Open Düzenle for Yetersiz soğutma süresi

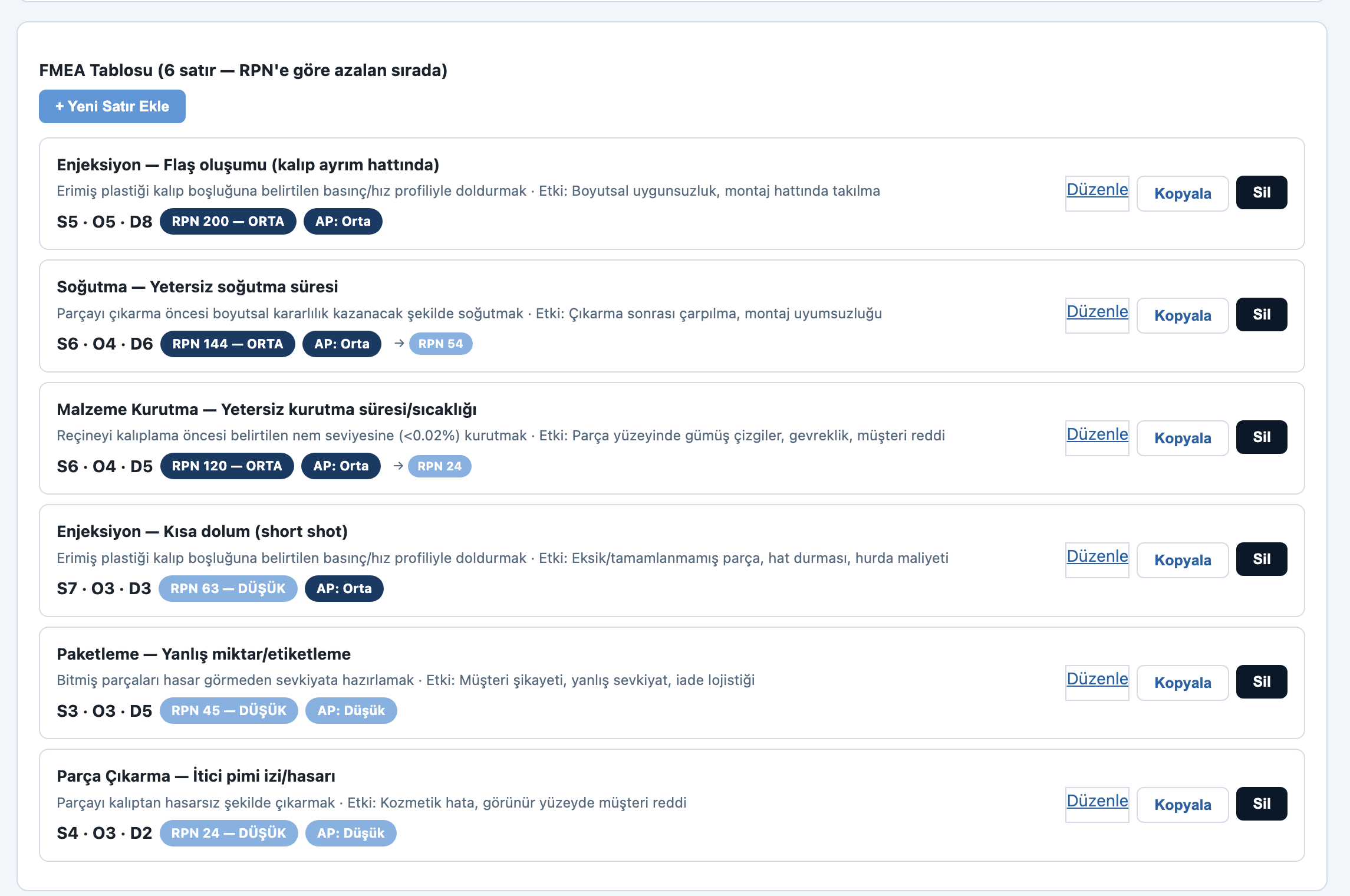(x=1097, y=315)
